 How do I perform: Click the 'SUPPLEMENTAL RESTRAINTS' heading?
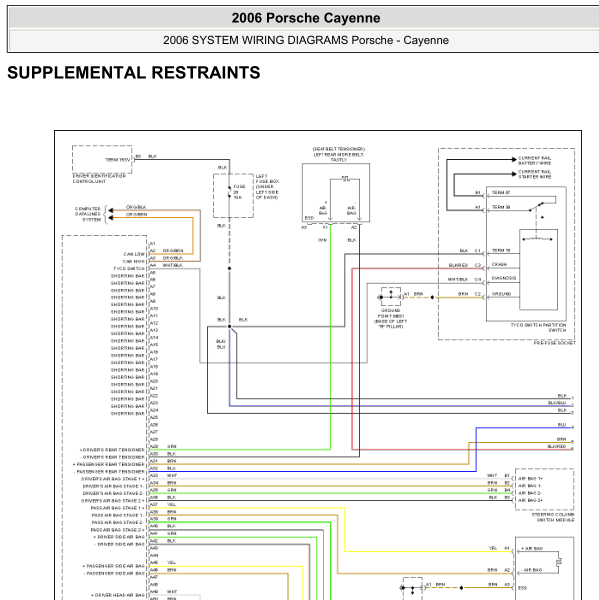pos(134,73)
